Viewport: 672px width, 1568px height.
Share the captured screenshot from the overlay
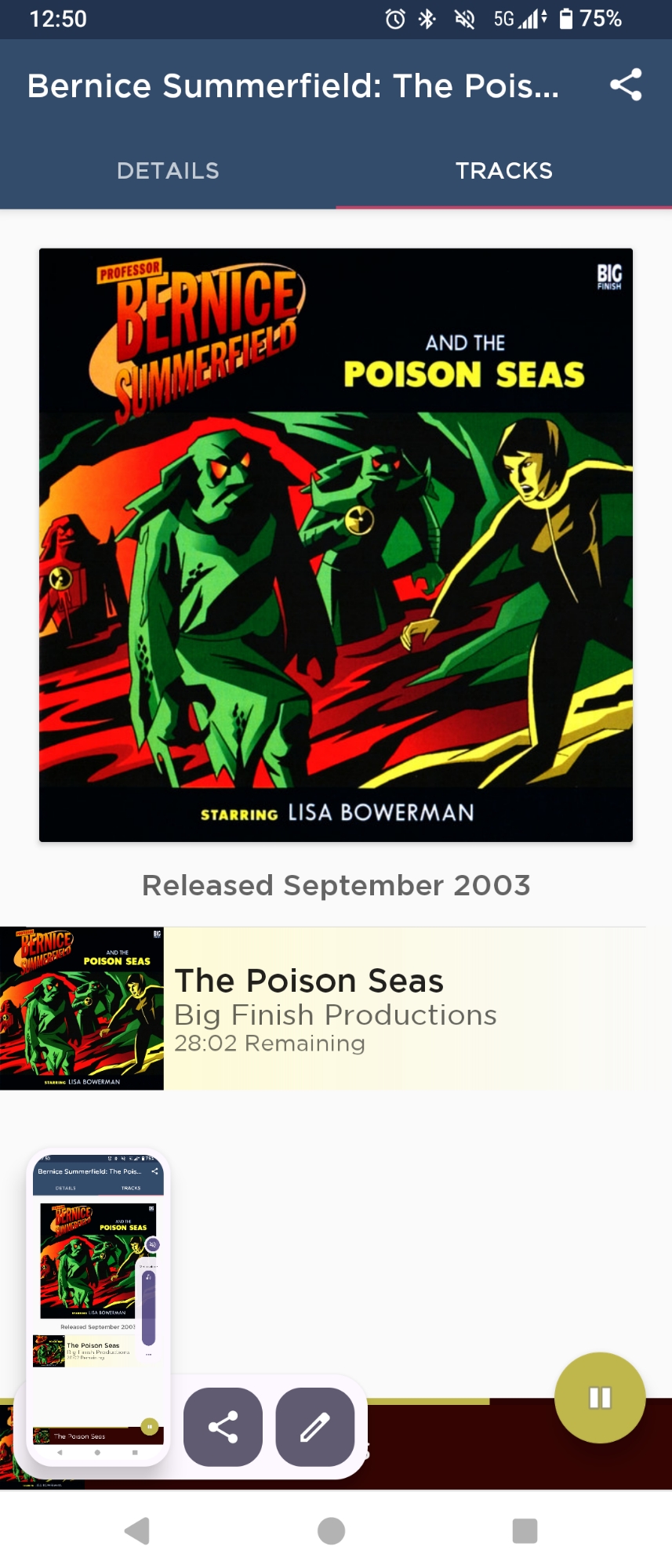223,1427
